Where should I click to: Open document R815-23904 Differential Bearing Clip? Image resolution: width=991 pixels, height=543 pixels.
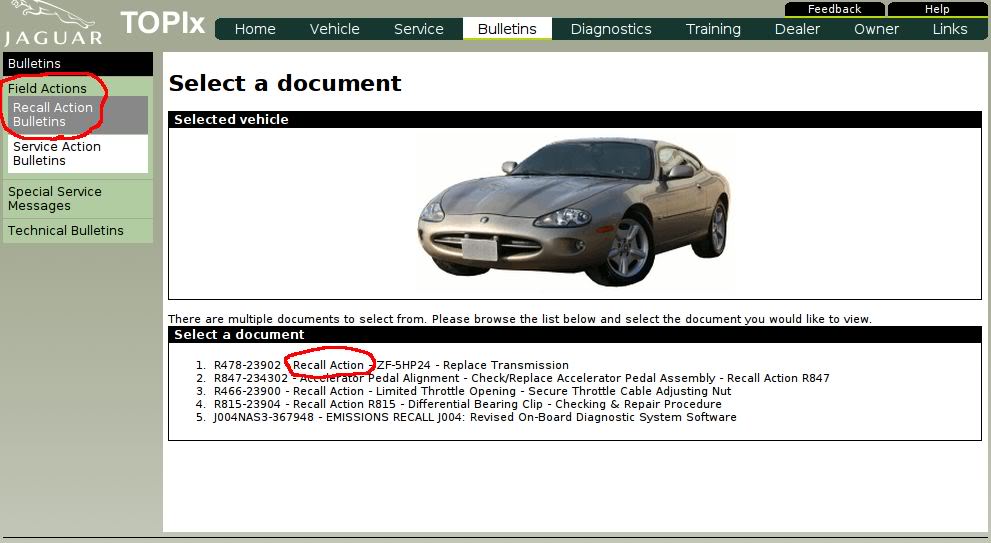click(468, 404)
